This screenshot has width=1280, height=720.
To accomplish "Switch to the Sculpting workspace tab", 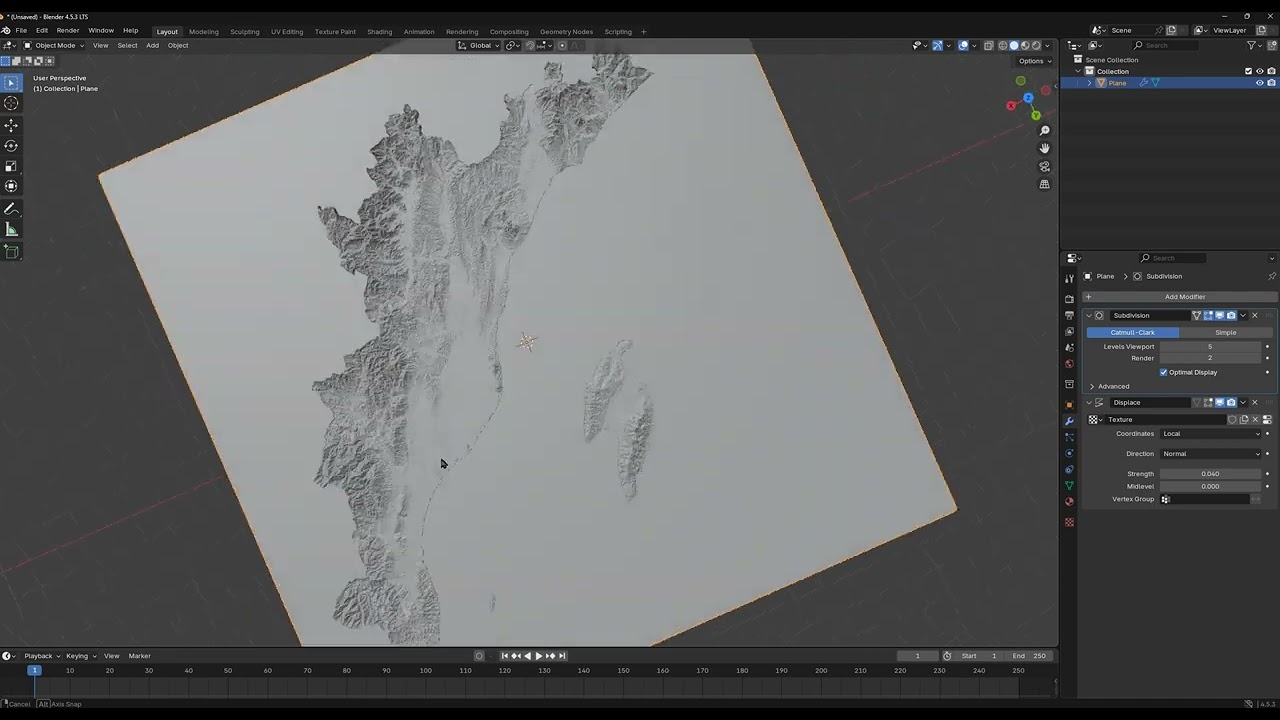I will (245, 31).
